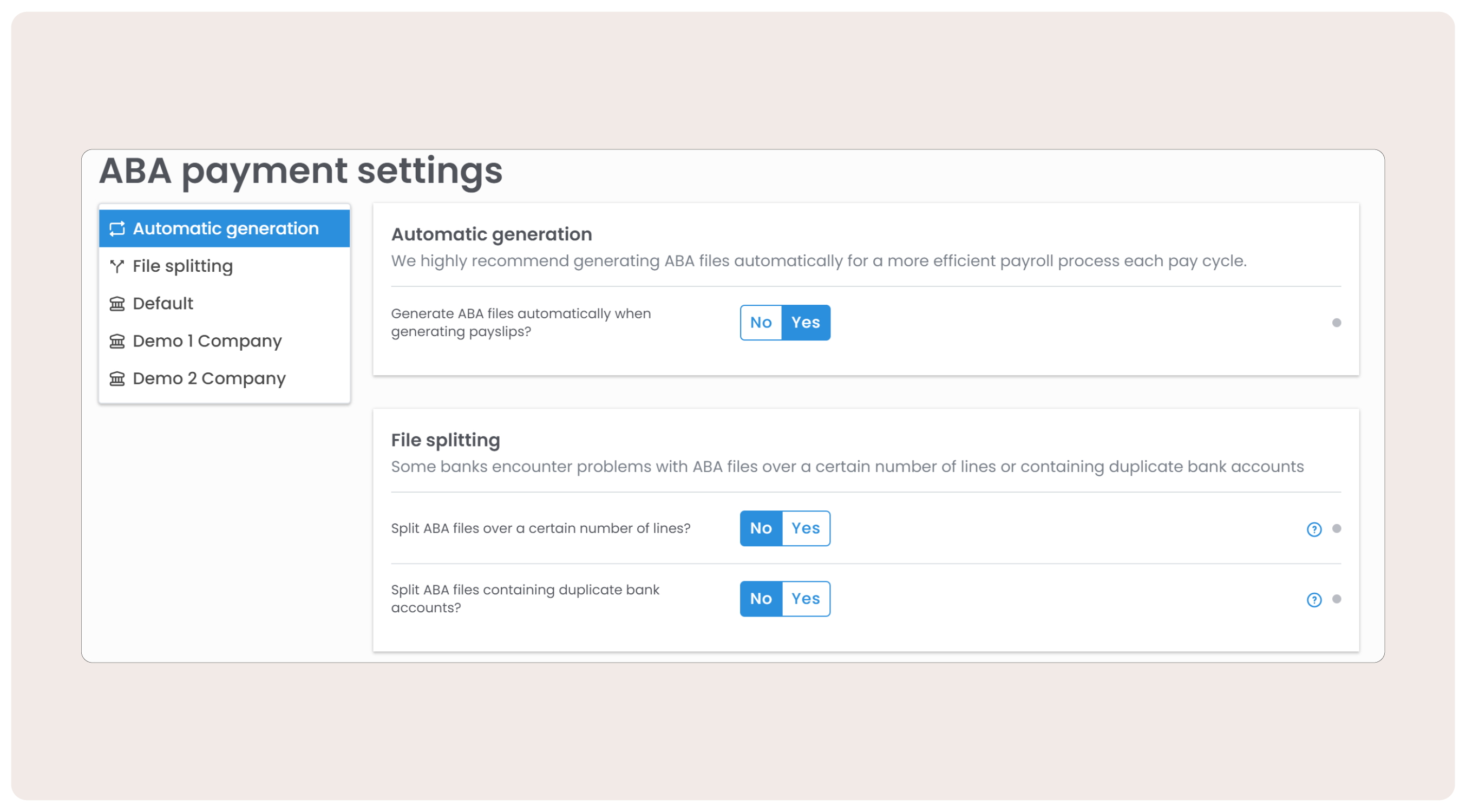This screenshot has width=1466, height=812.
Task: Select Demo 1 Company in sidebar
Action: (x=207, y=342)
